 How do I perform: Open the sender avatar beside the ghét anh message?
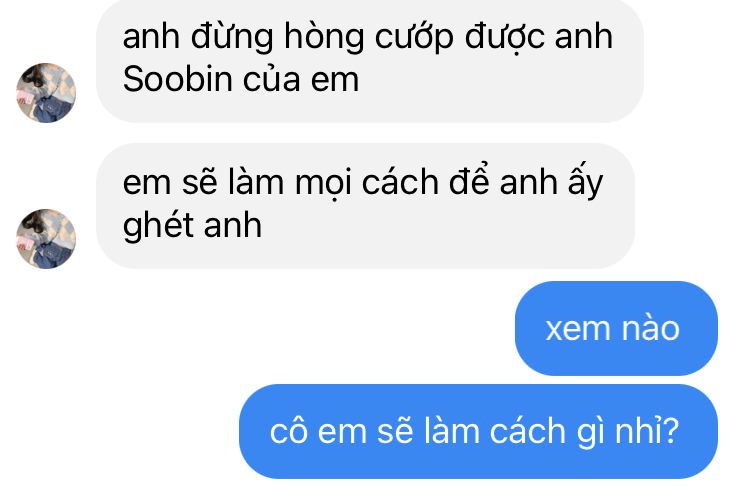[46, 239]
